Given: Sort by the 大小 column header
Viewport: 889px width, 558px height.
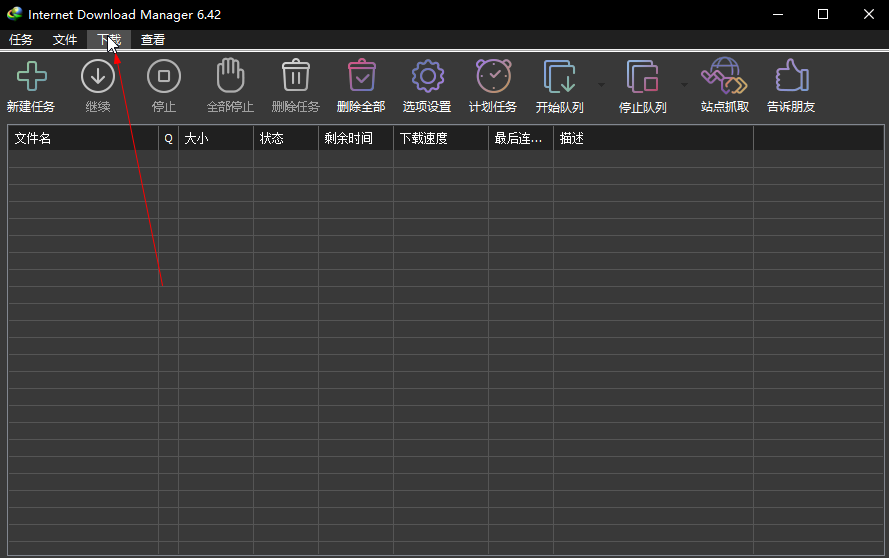Looking at the screenshot, I should click(x=216, y=138).
